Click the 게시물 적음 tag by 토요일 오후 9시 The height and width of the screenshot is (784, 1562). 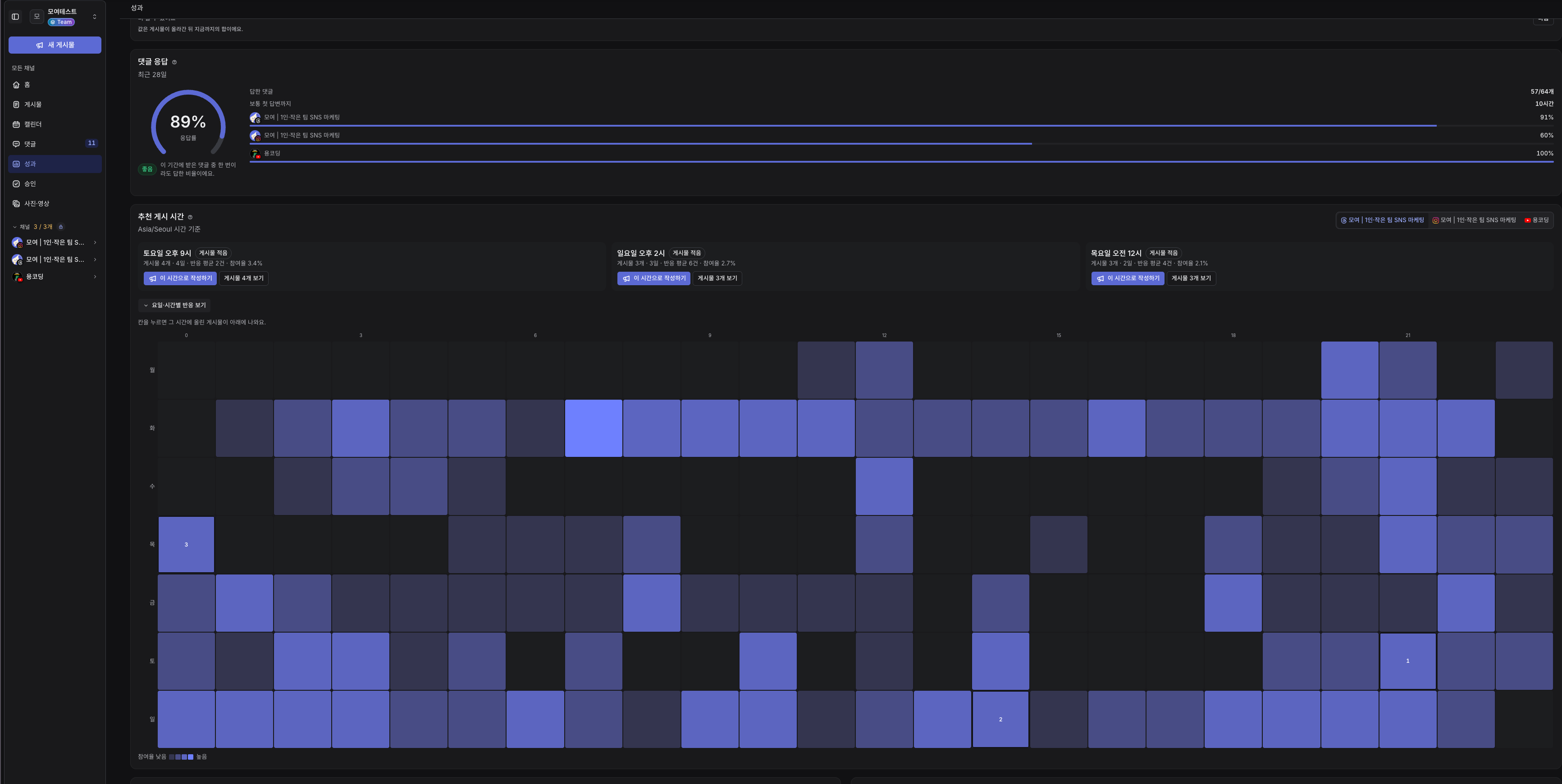coord(214,253)
